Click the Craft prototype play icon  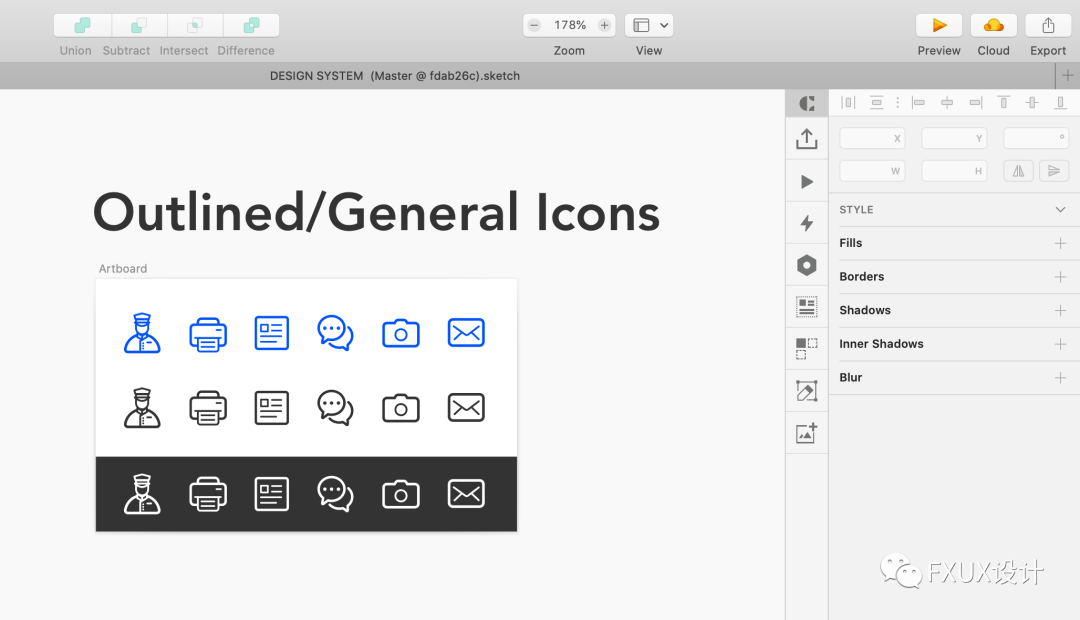807,182
